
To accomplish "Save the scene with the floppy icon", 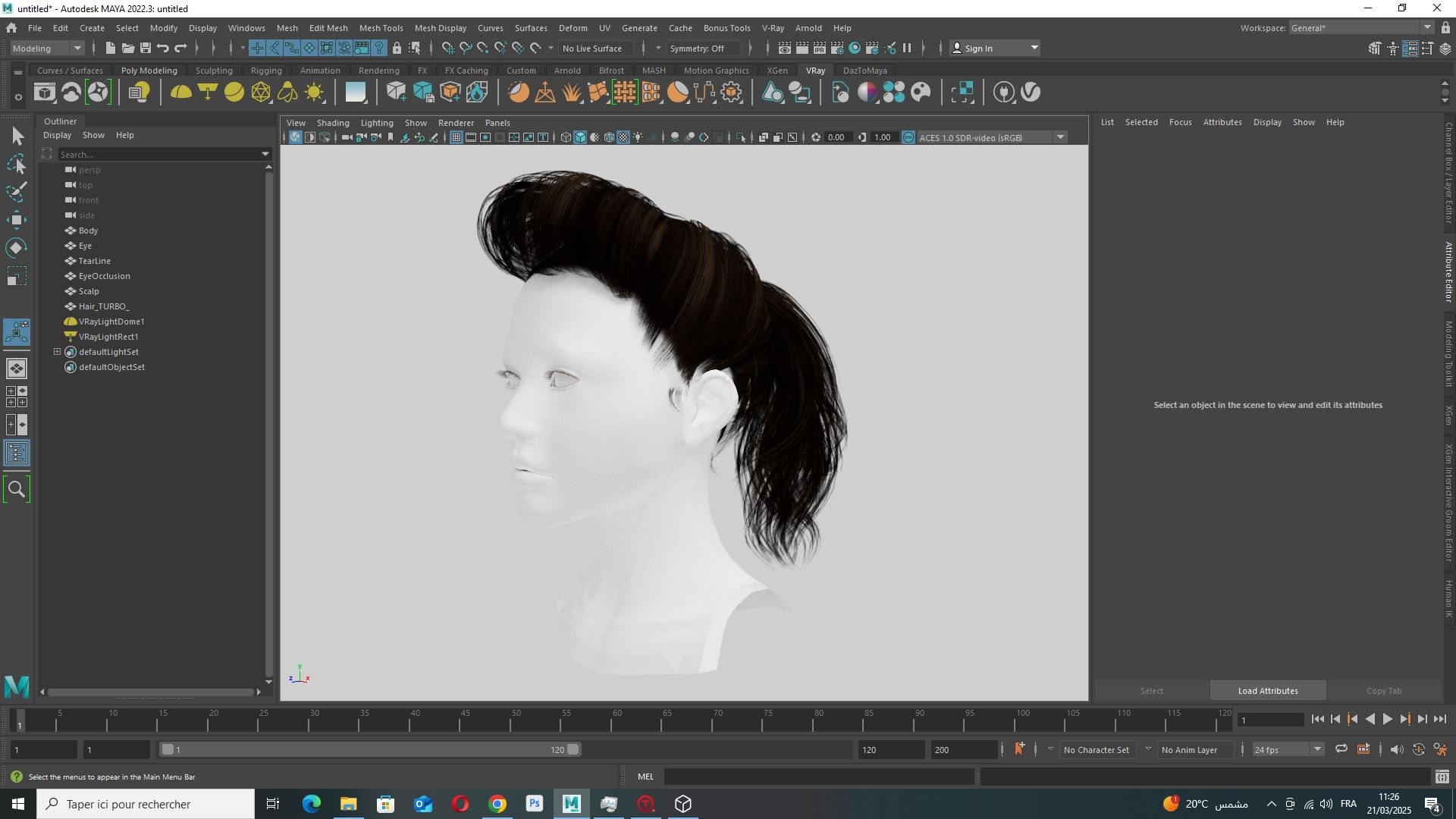I will 145,48.
